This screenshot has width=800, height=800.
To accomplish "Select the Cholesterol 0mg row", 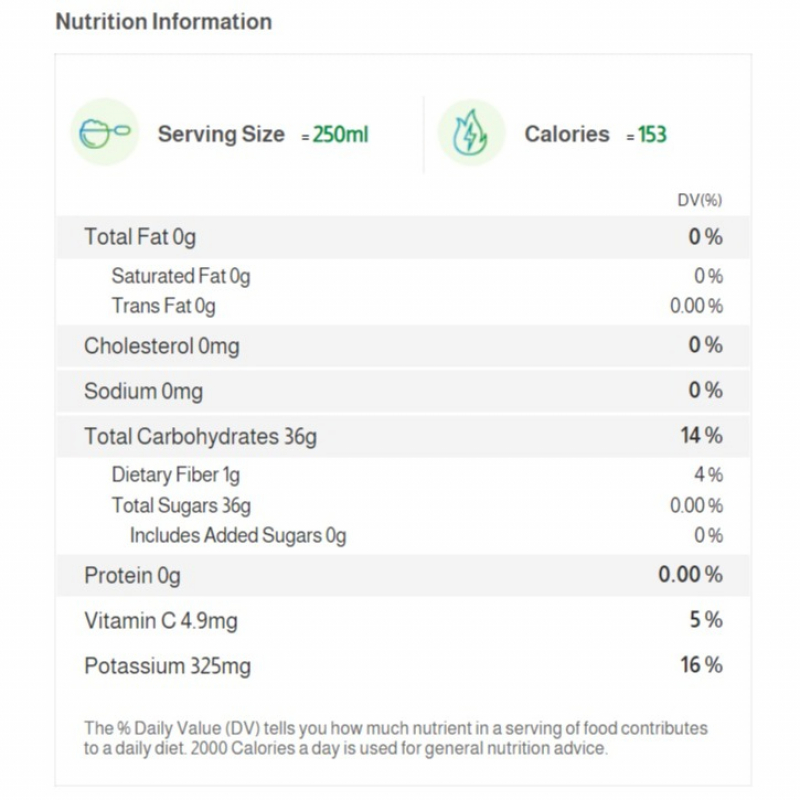I will coord(161,346).
